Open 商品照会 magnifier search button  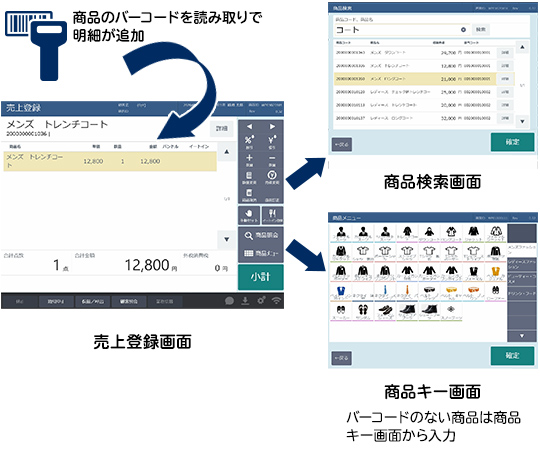click(261, 236)
